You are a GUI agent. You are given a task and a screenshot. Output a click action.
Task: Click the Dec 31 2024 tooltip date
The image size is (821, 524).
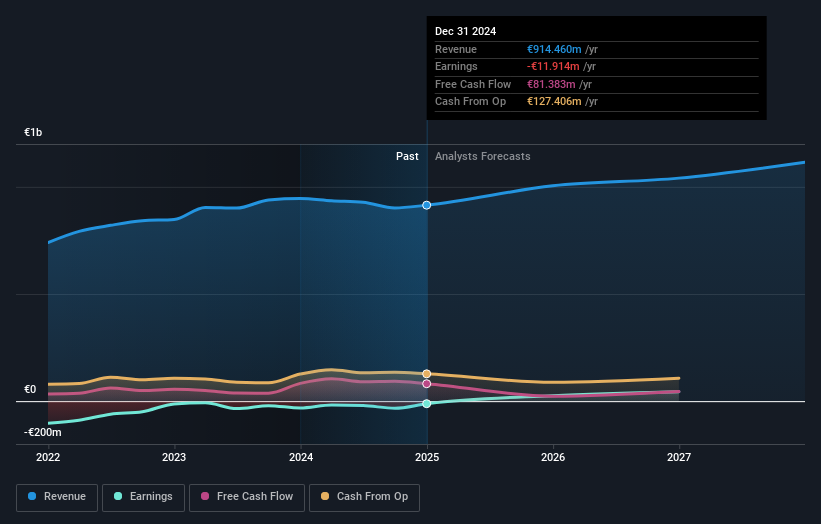pyautogui.click(x=465, y=31)
